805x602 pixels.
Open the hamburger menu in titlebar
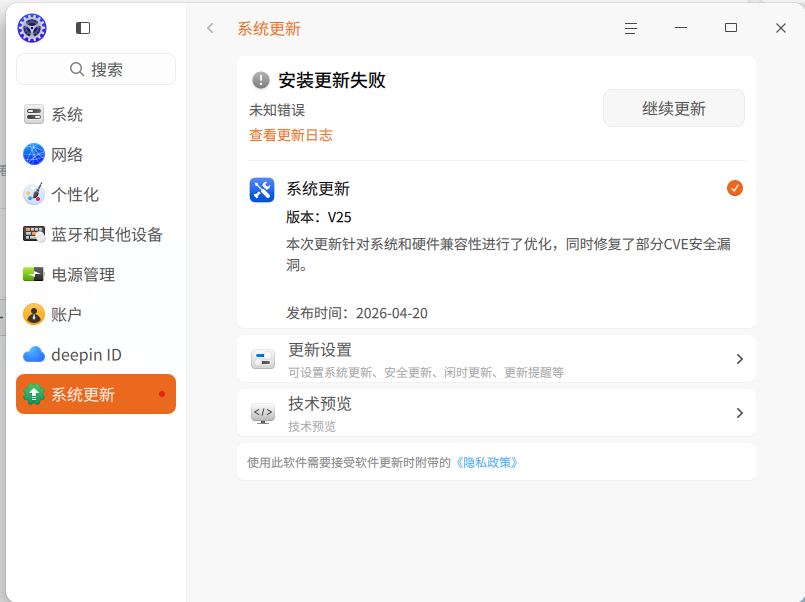(x=630, y=28)
